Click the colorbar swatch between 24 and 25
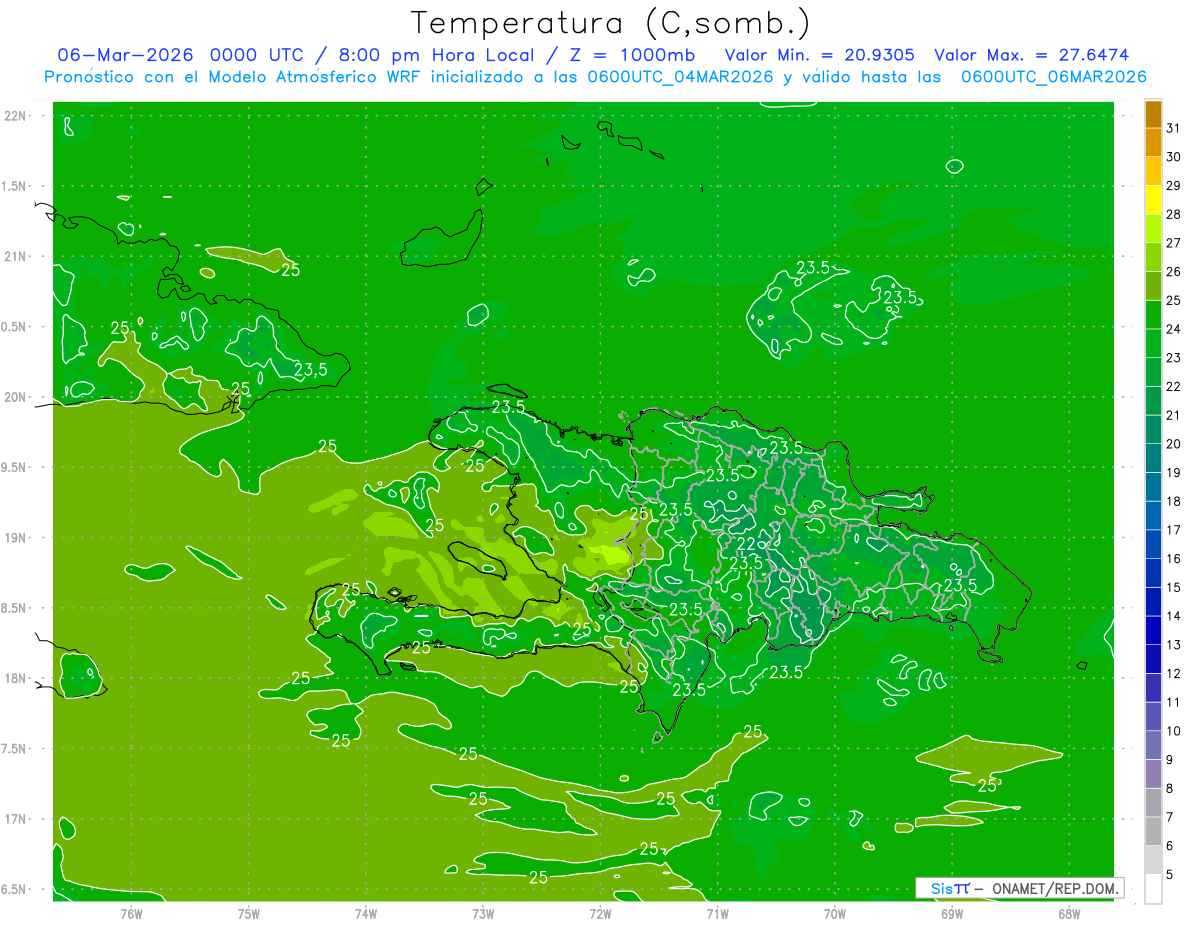 (1153, 315)
